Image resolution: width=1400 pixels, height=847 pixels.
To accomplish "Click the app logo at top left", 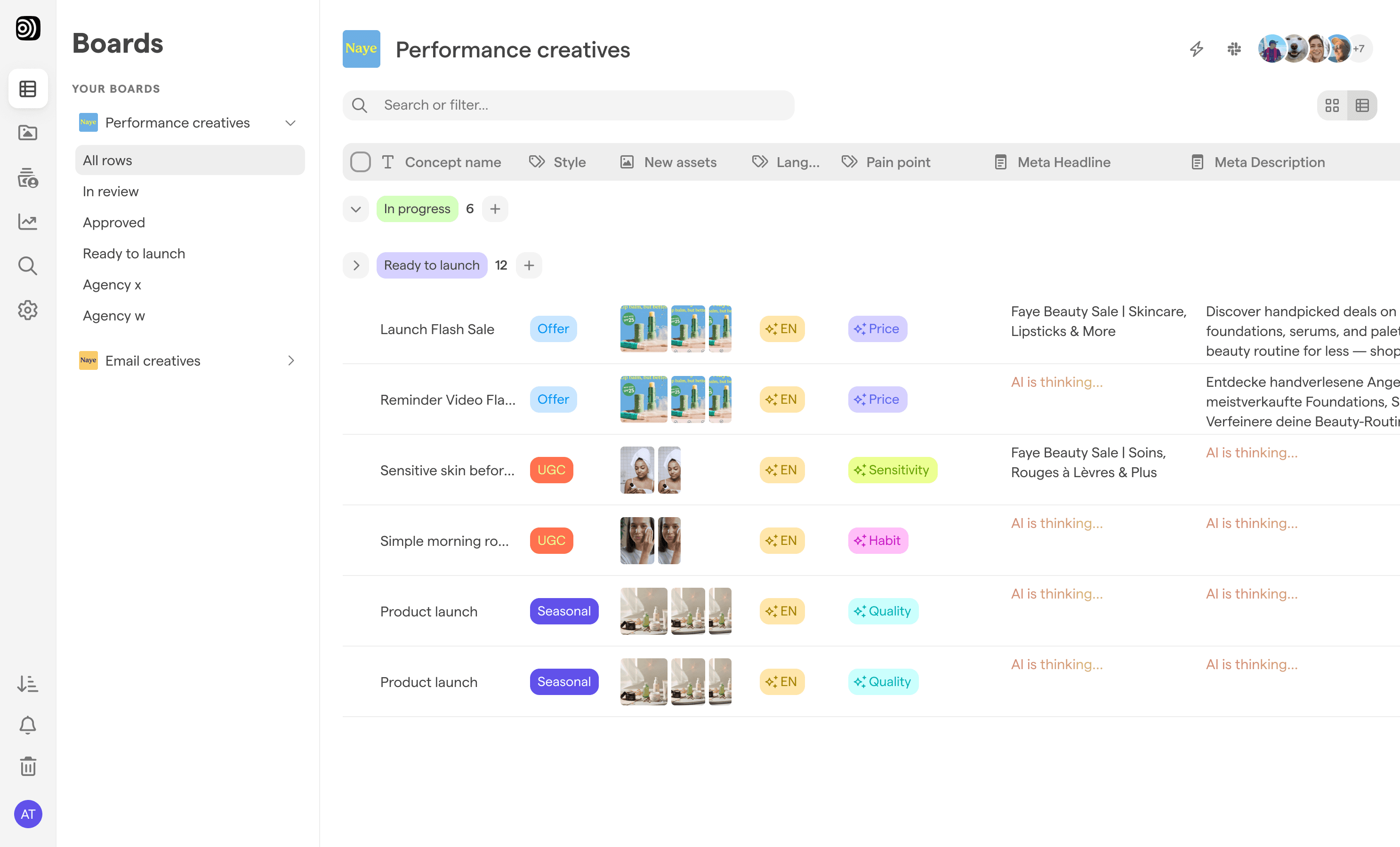I will click(x=28, y=28).
